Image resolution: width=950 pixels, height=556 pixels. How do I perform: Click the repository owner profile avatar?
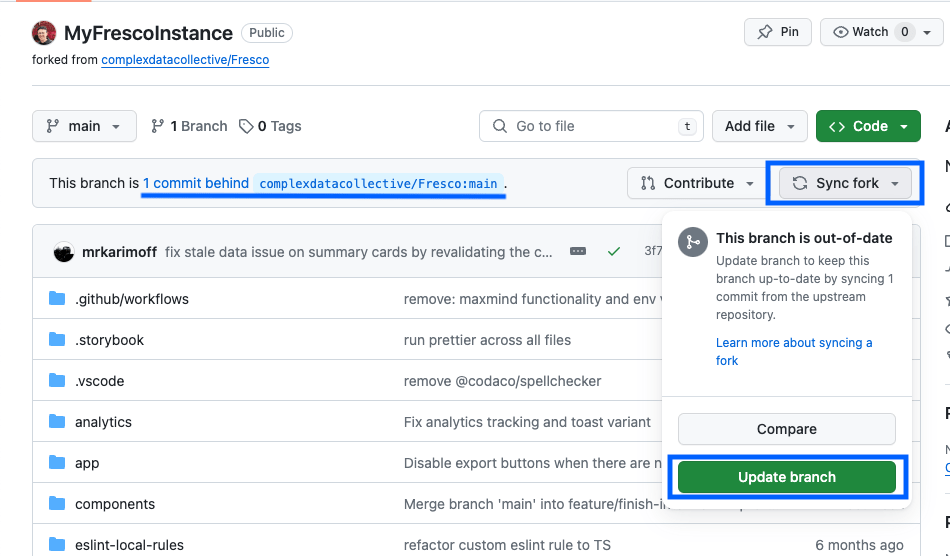(44, 33)
